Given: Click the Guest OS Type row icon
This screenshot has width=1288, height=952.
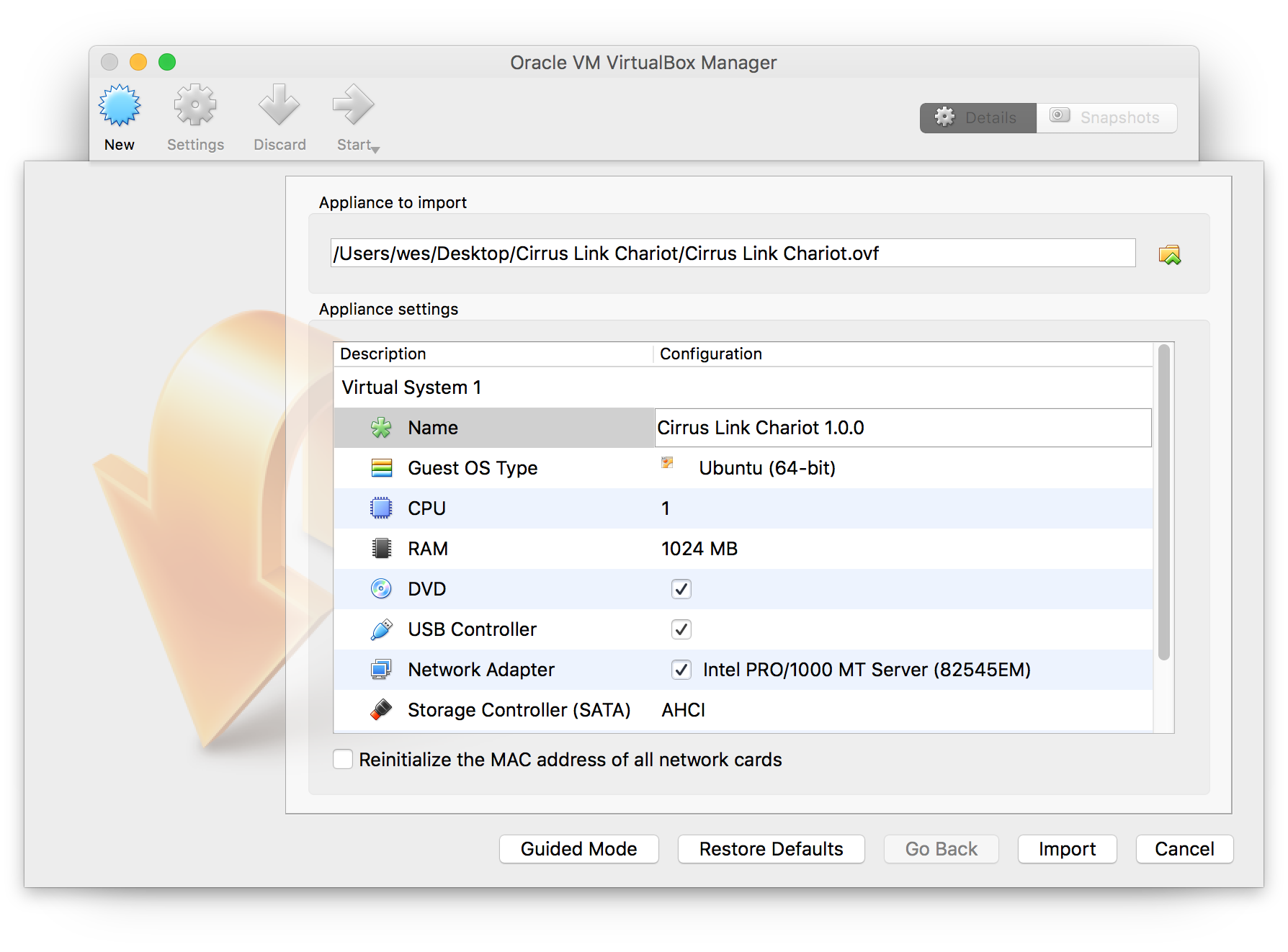Looking at the screenshot, I should click(x=381, y=468).
